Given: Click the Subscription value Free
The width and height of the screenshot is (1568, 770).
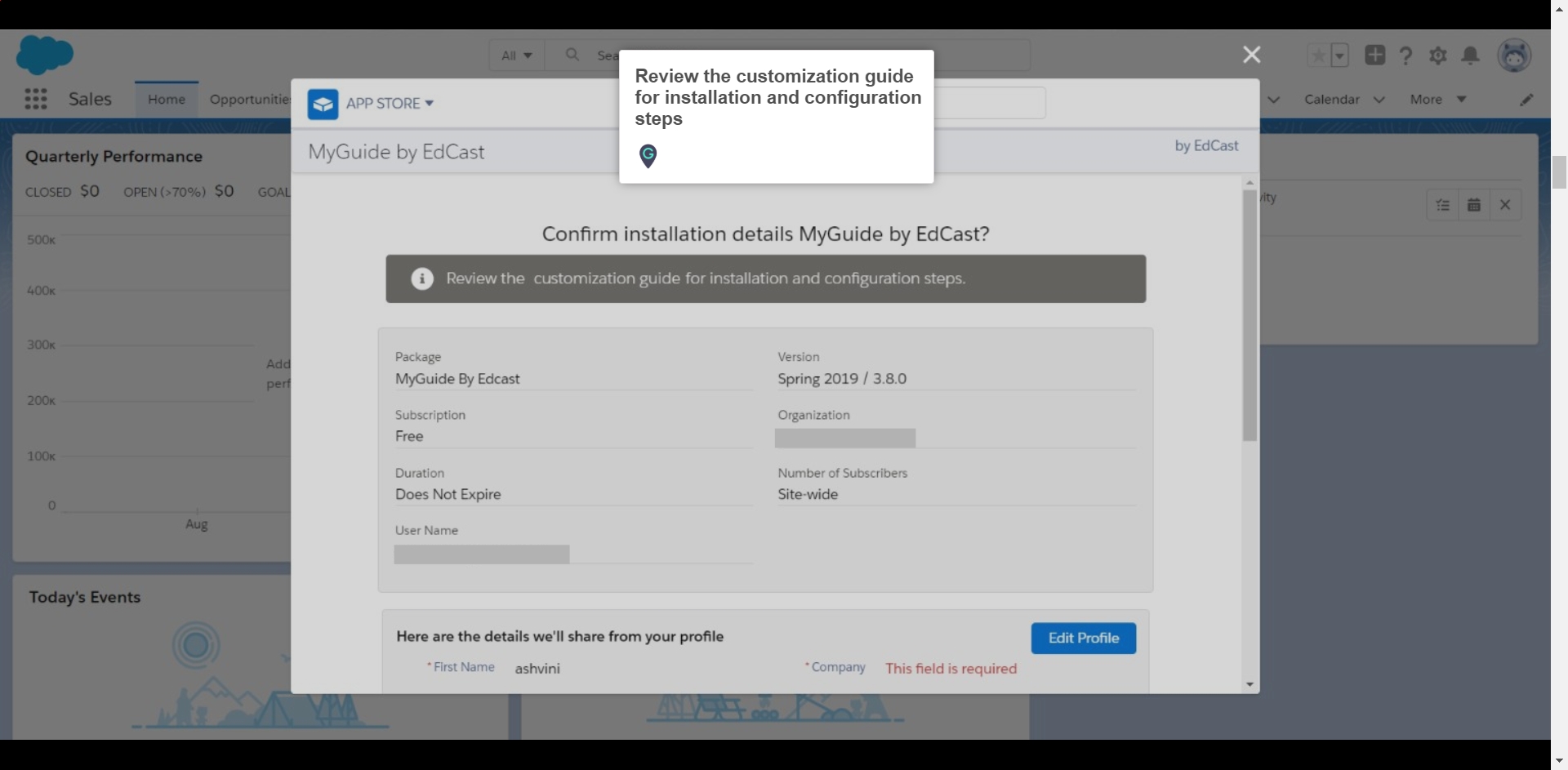Looking at the screenshot, I should 409,436.
